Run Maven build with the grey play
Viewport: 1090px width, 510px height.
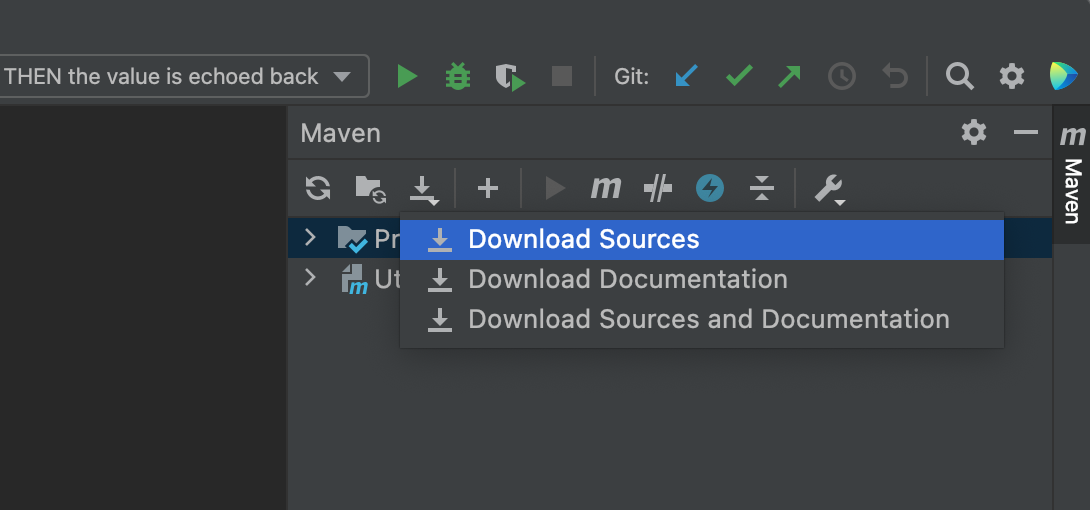[x=555, y=188]
